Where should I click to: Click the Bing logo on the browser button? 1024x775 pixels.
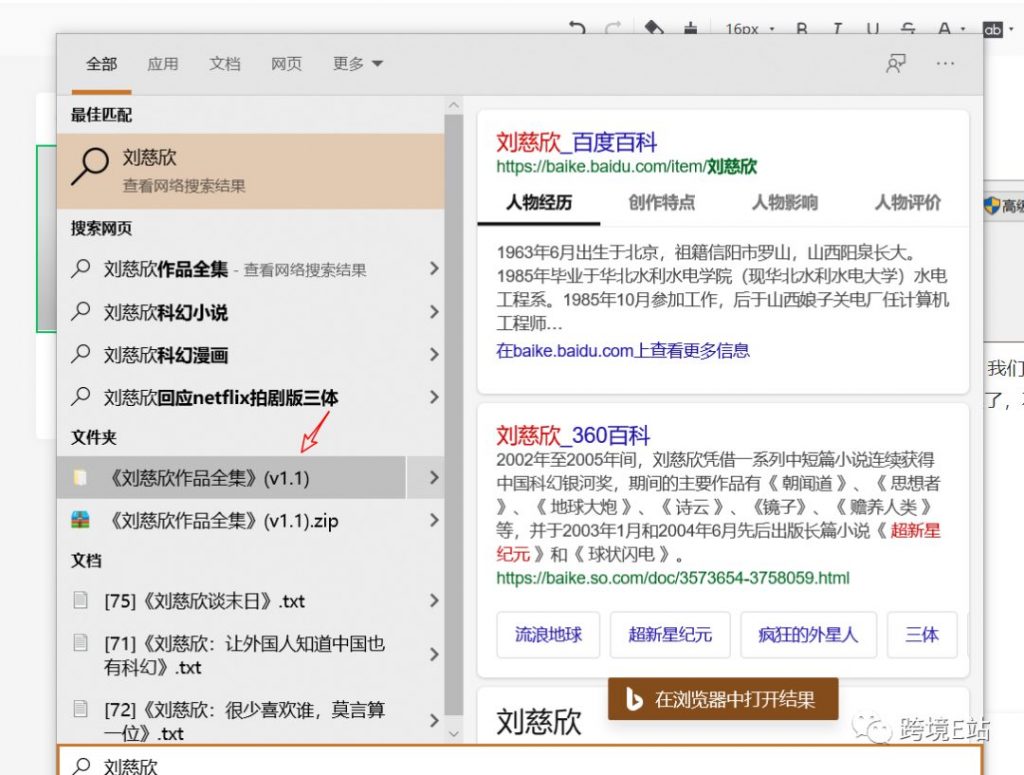[x=633, y=699]
